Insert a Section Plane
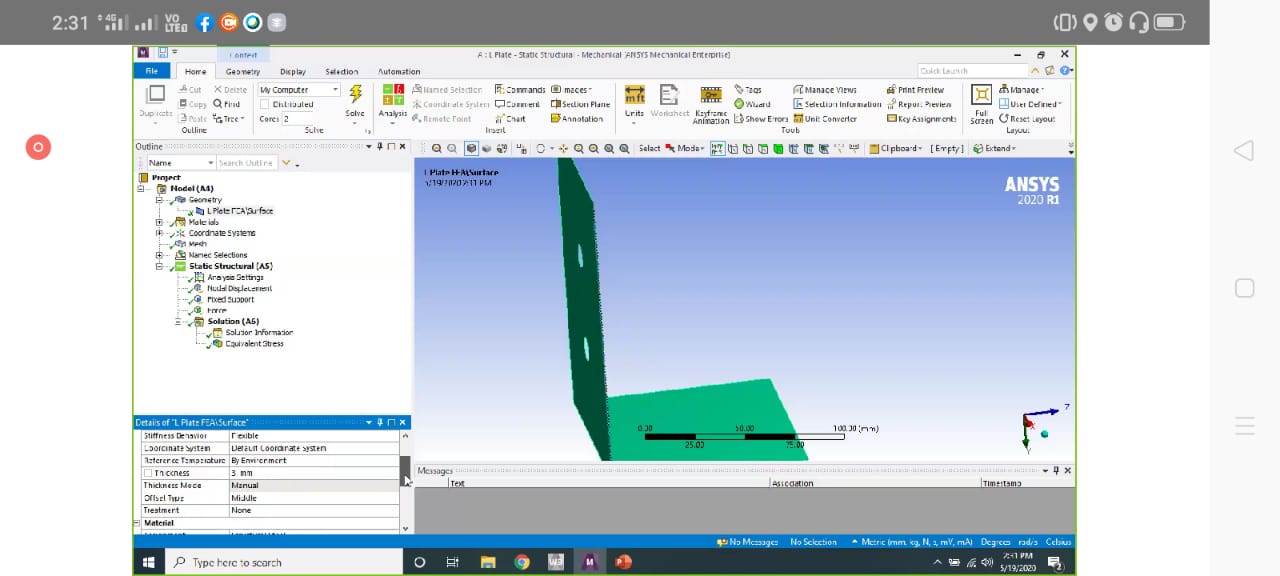This screenshot has width=1280, height=576. point(580,104)
